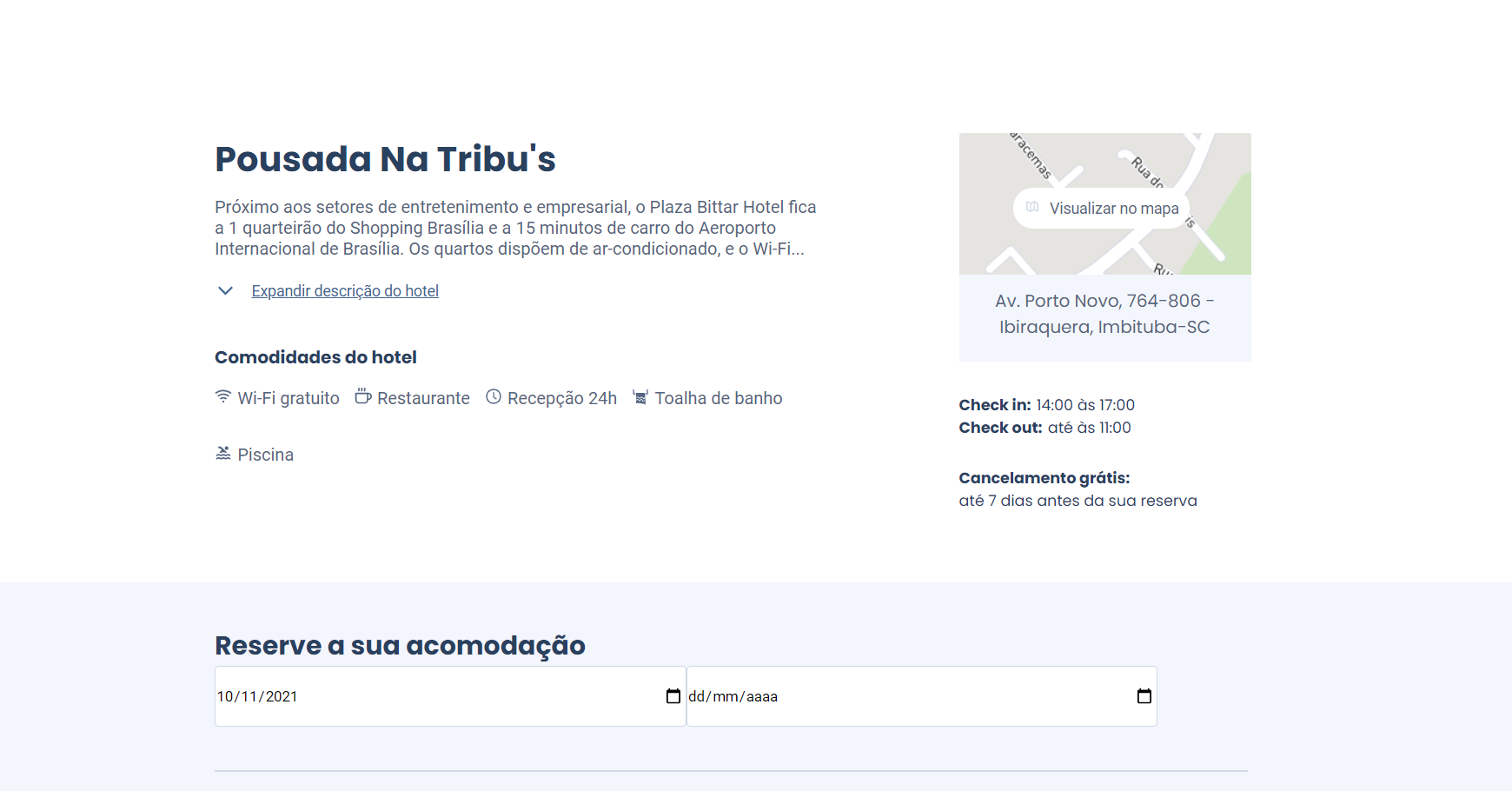The height and width of the screenshot is (791, 1512).
Task: Click the Expandir descrição do hotel link
Action: (345, 290)
